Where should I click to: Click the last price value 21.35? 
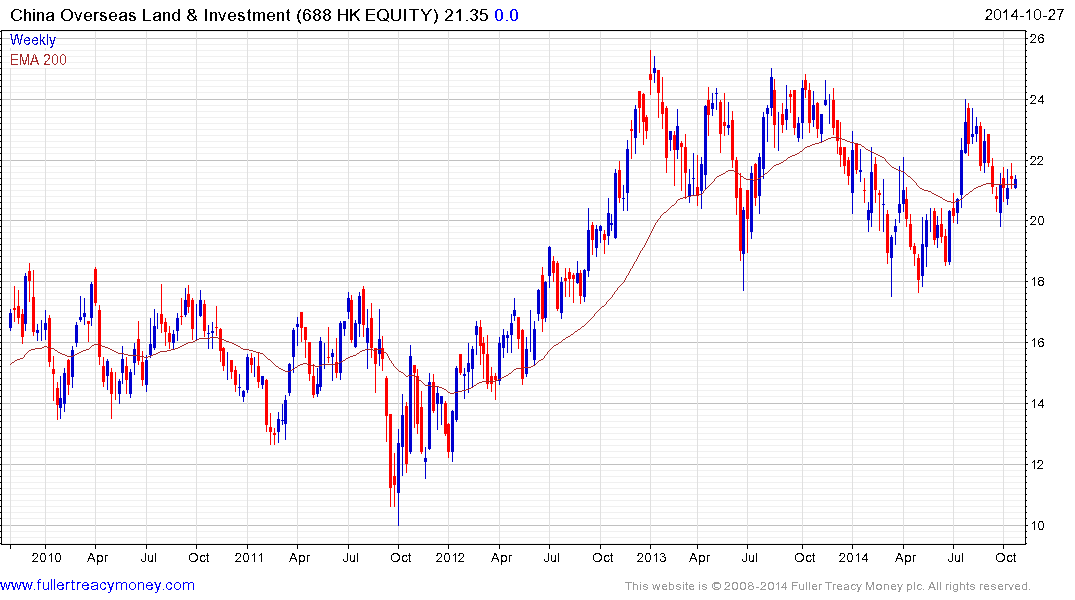[x=466, y=15]
